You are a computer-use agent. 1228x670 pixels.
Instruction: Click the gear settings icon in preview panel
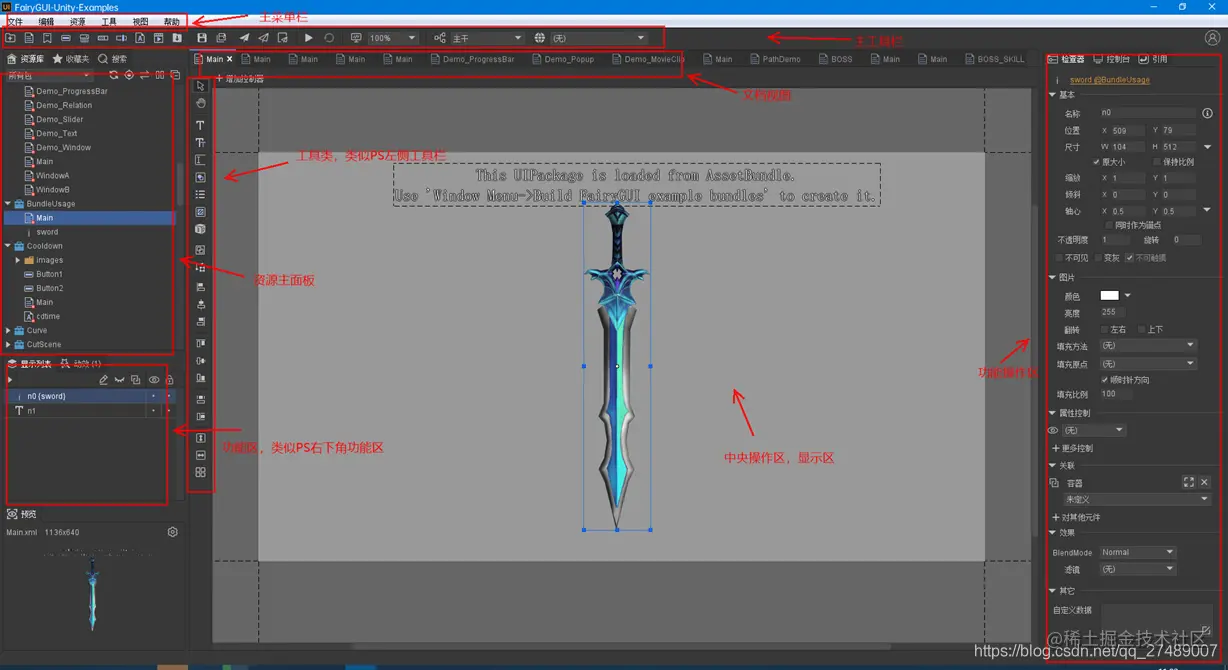tap(172, 532)
